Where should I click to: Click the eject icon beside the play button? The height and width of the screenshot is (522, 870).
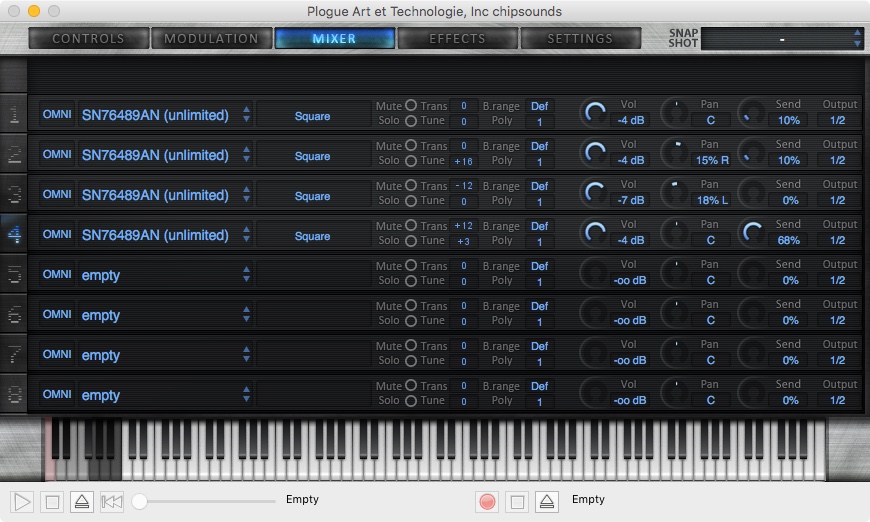pos(82,501)
